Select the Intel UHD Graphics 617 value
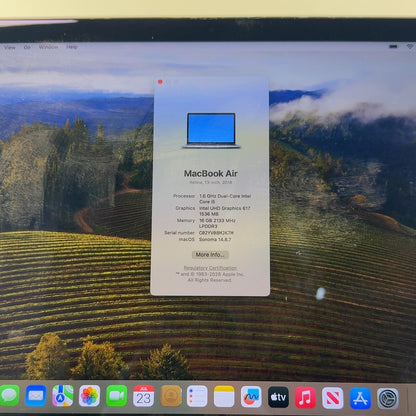 point(225,211)
